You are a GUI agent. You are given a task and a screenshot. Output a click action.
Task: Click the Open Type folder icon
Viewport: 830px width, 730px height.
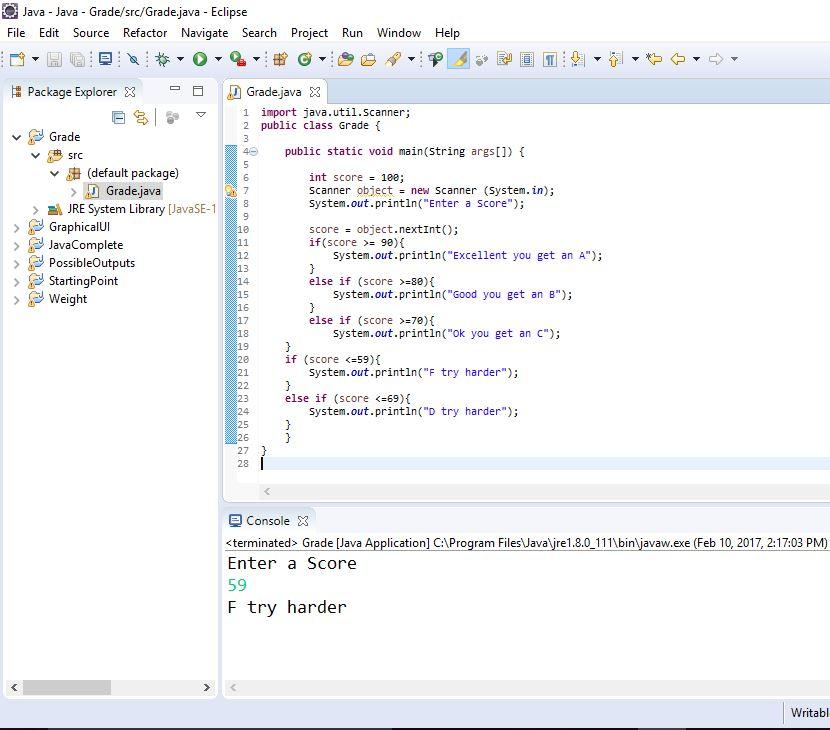pos(345,59)
